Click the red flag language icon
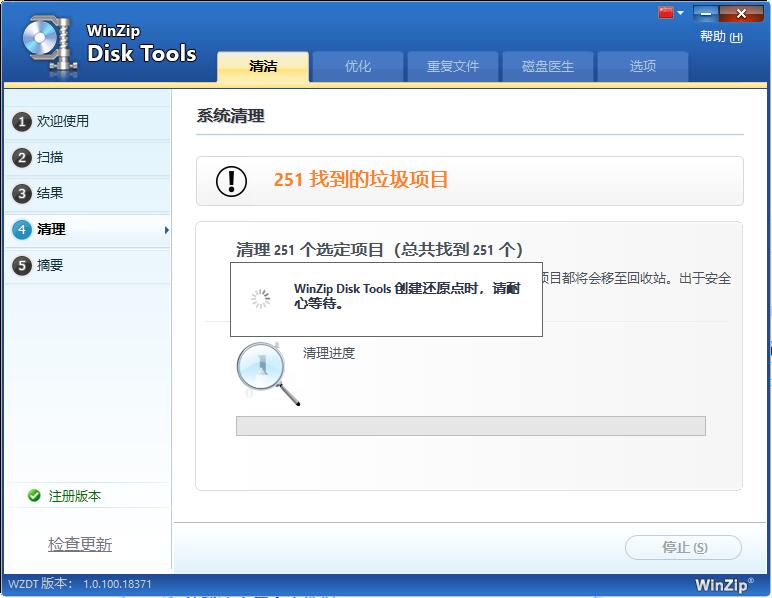Viewport: 772px width, 598px height. click(666, 12)
